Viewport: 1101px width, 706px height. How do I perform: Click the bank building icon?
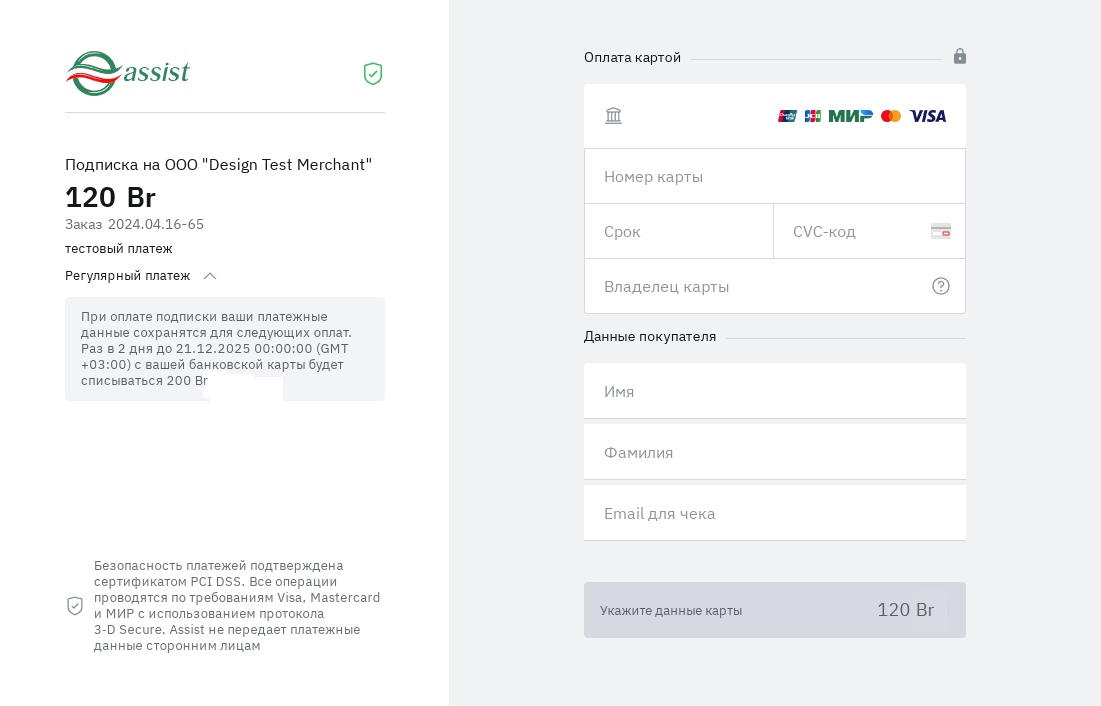point(614,116)
